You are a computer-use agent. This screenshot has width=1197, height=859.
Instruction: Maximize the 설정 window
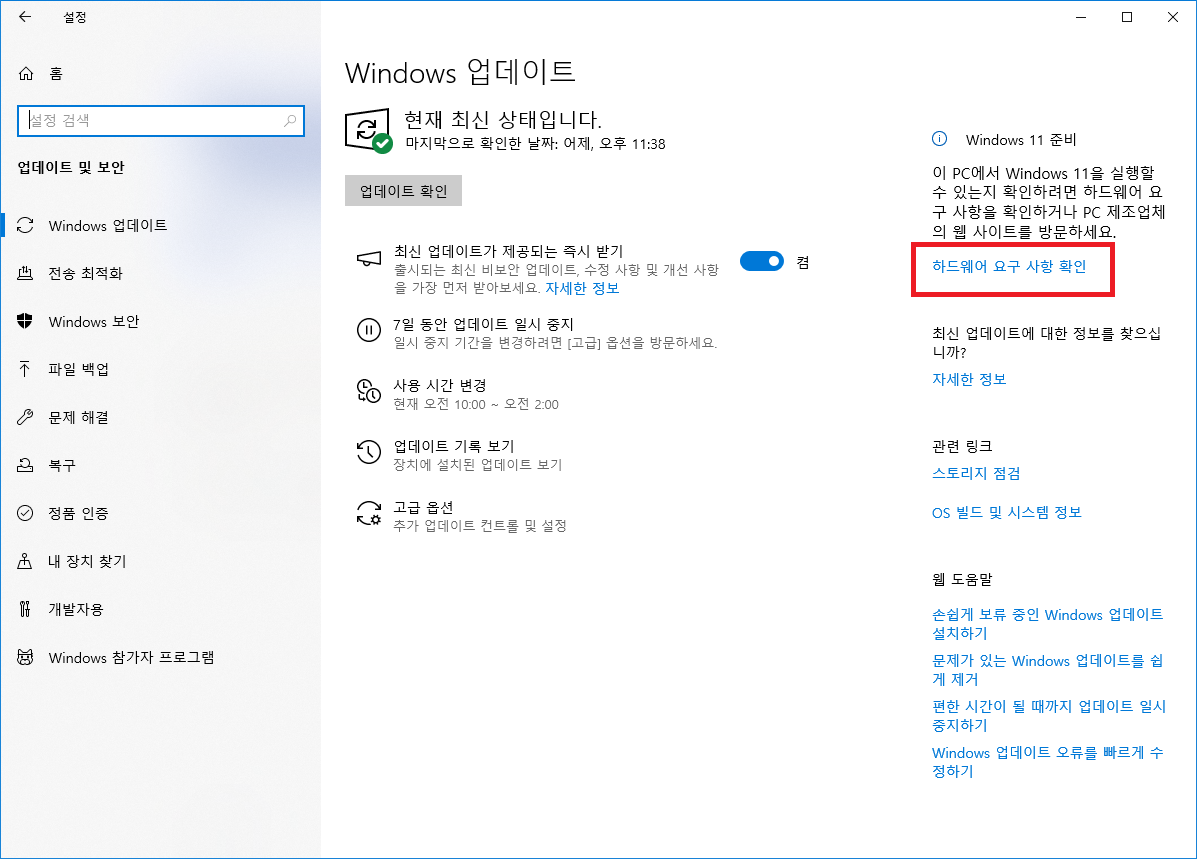(x=1127, y=17)
